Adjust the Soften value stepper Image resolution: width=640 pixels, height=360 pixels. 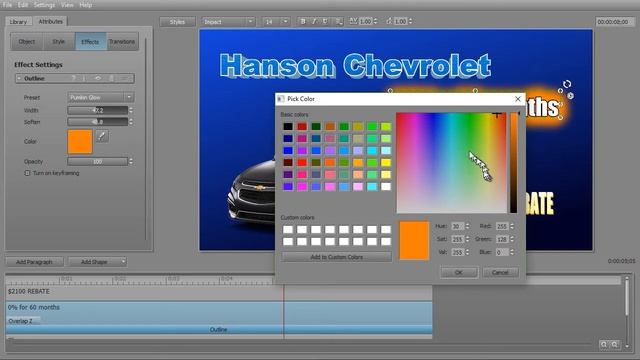click(x=131, y=122)
